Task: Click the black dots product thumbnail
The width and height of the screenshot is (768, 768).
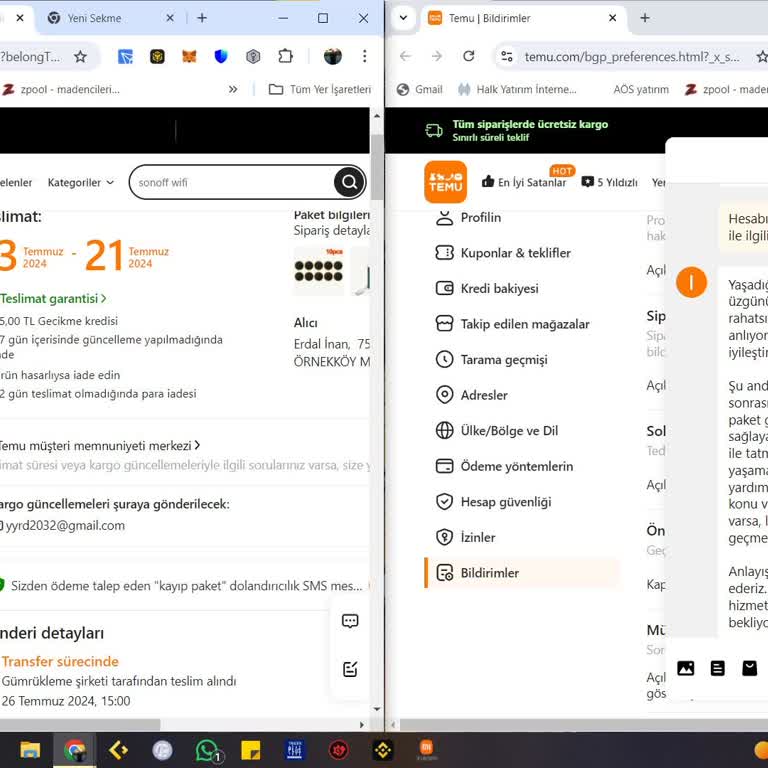Action: 319,271
